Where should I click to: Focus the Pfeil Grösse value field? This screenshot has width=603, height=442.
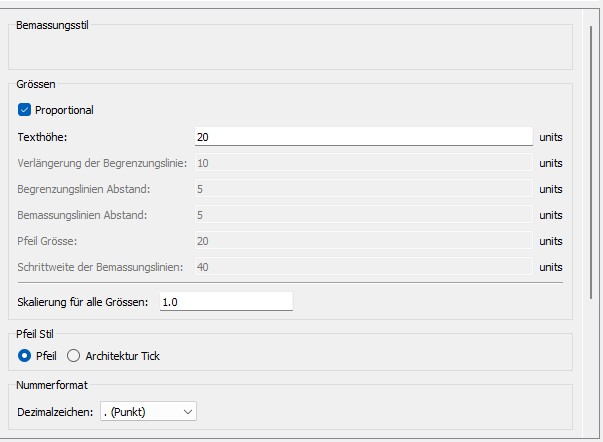363,241
